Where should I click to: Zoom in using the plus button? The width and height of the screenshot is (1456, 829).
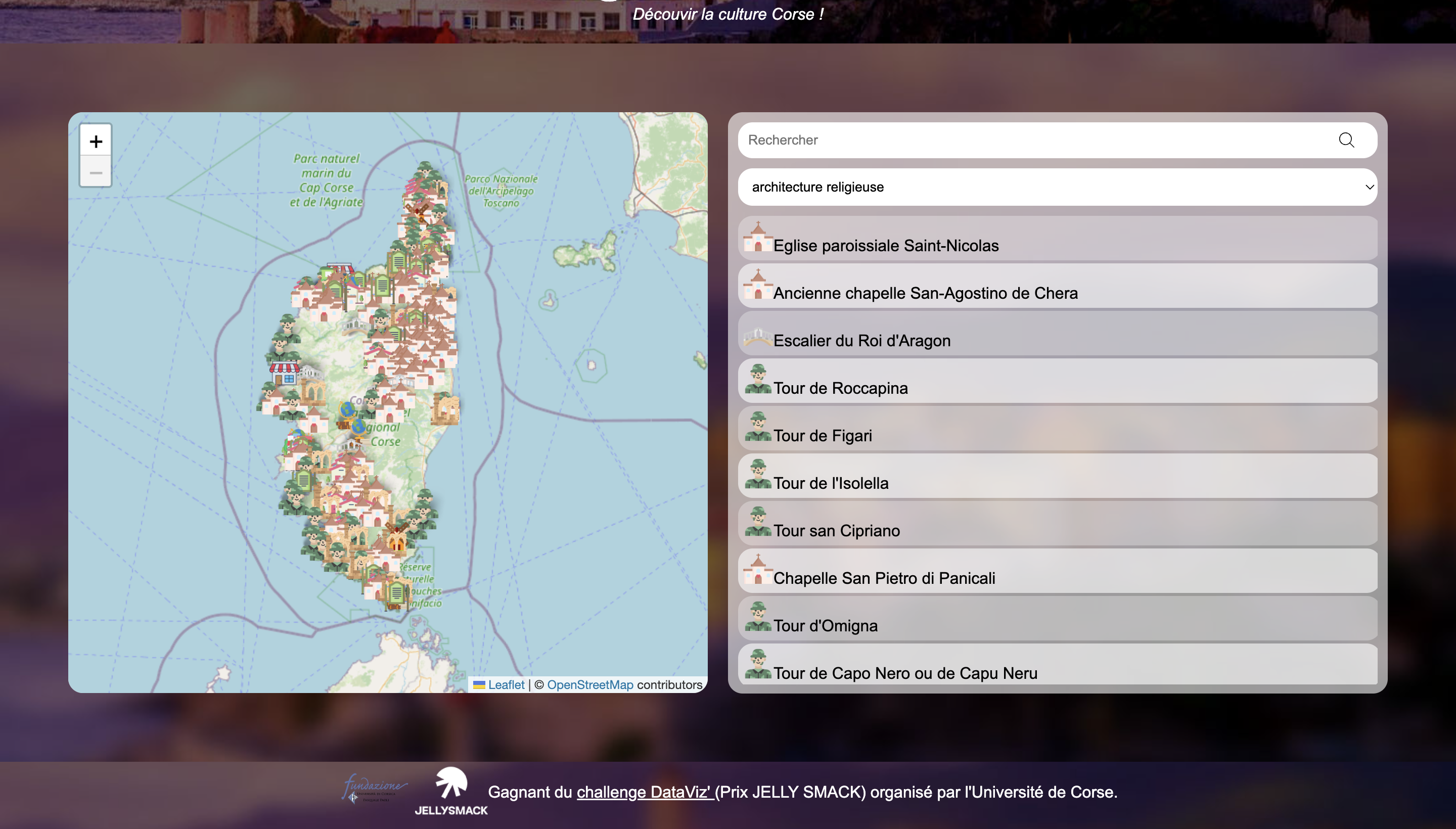click(x=95, y=141)
